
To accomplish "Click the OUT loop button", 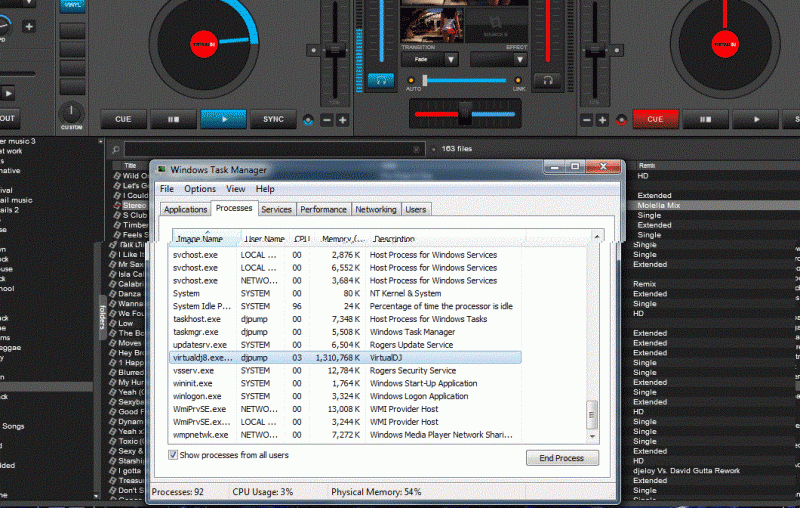I will click(x=9, y=118).
